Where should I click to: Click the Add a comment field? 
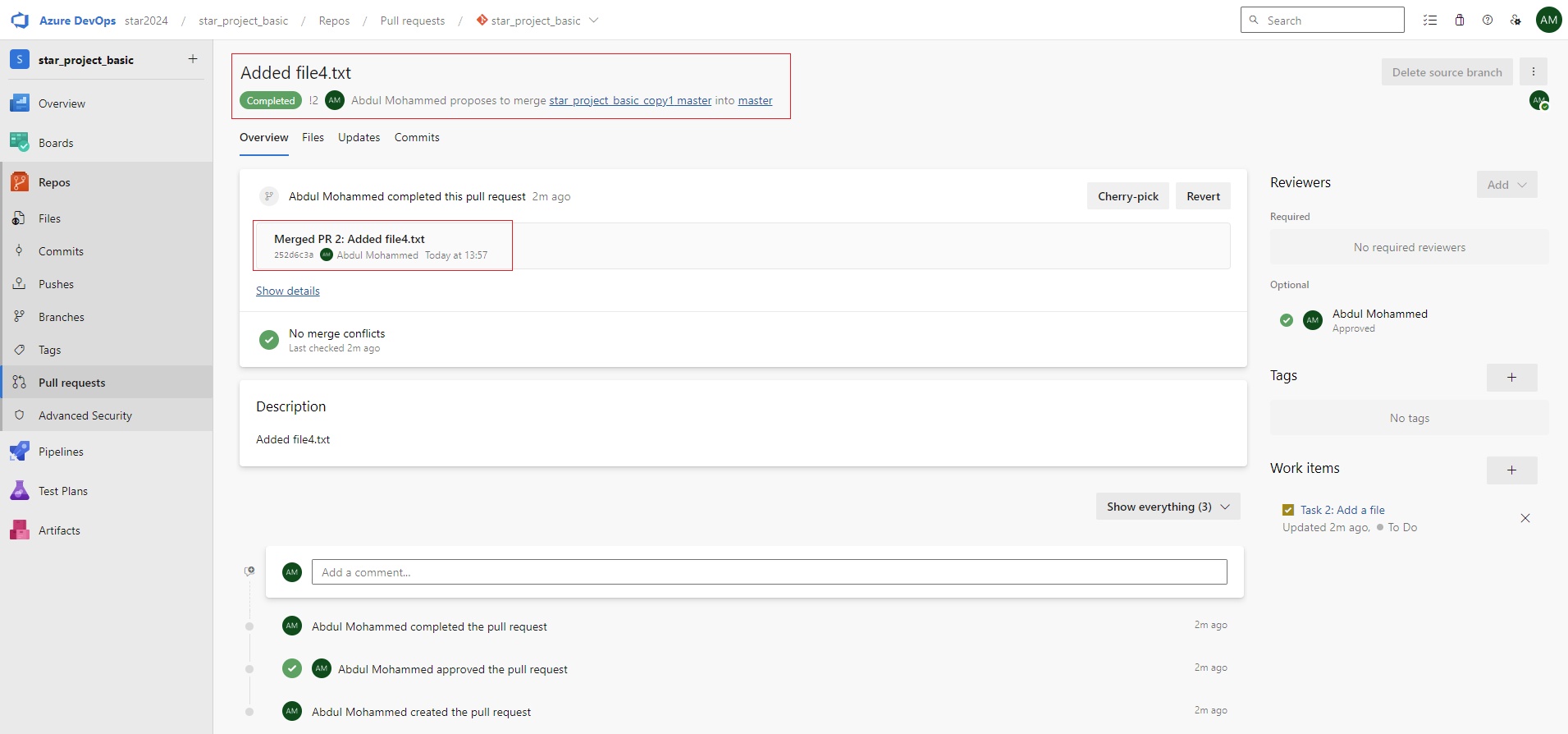point(770,572)
